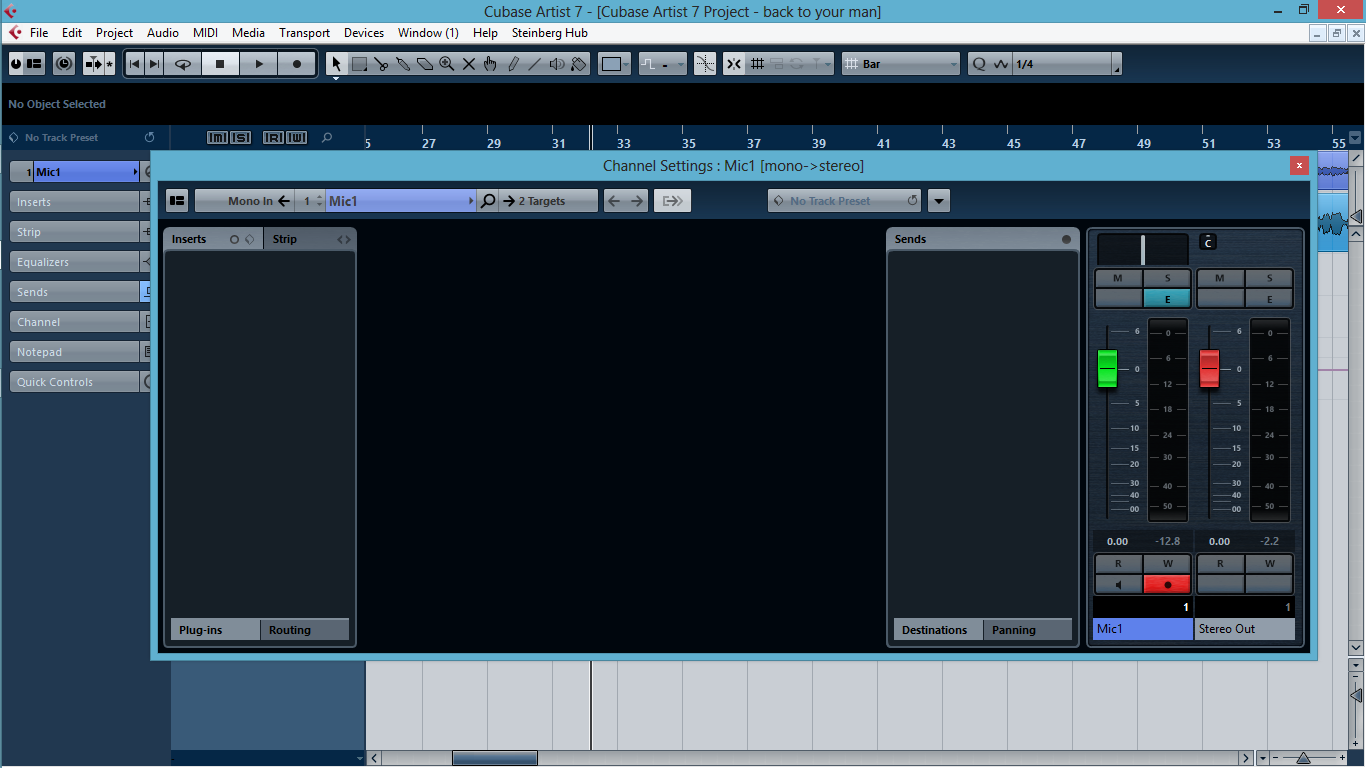Viewport: 1366px width, 768px height.
Task: Select the Range Selection tool
Action: click(359, 64)
